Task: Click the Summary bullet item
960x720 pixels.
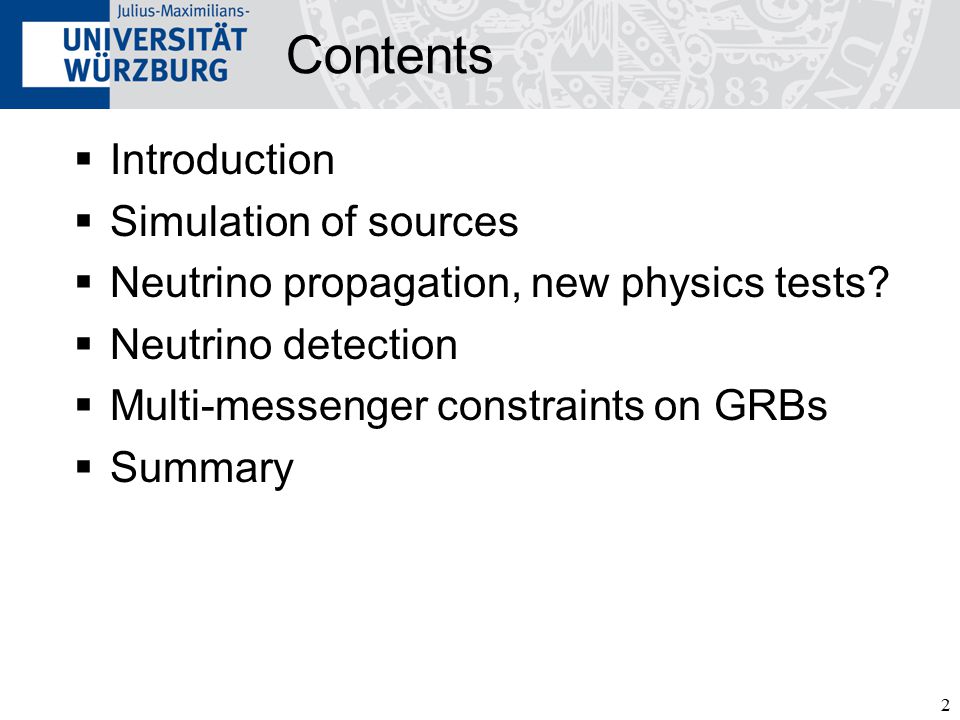Action: click(202, 468)
